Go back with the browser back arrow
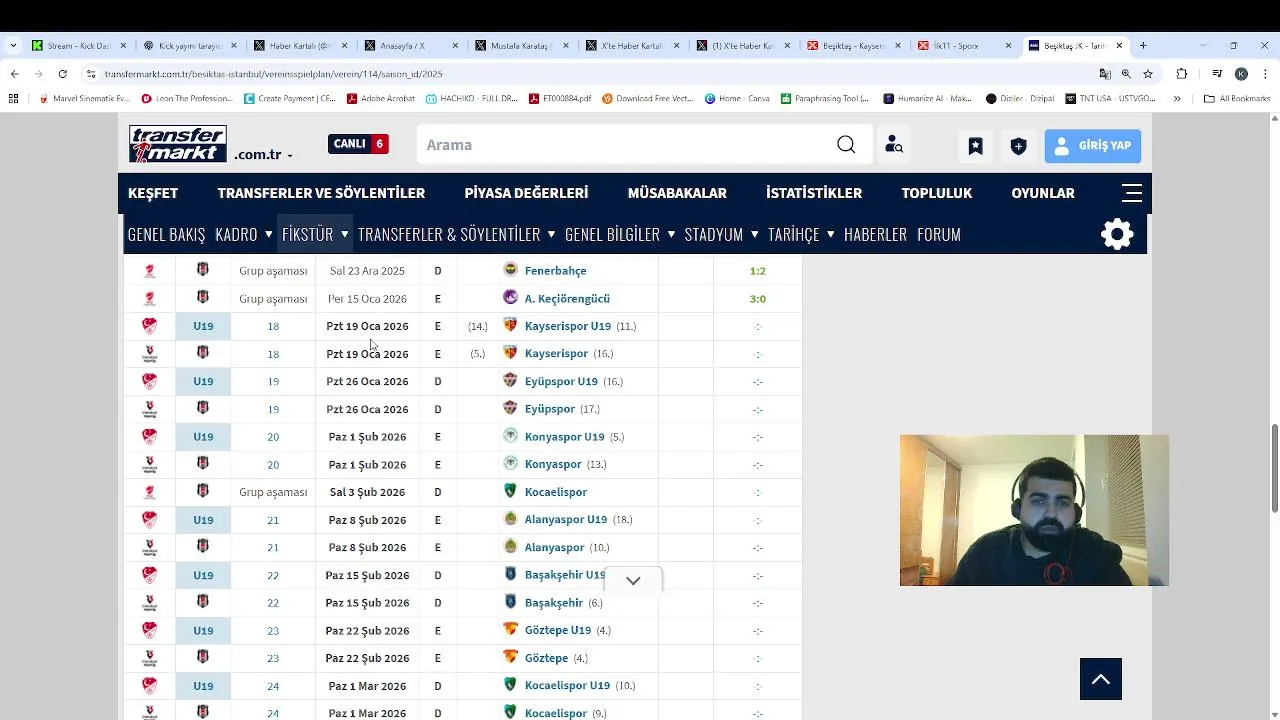1280x720 pixels. pyautogui.click(x=15, y=74)
